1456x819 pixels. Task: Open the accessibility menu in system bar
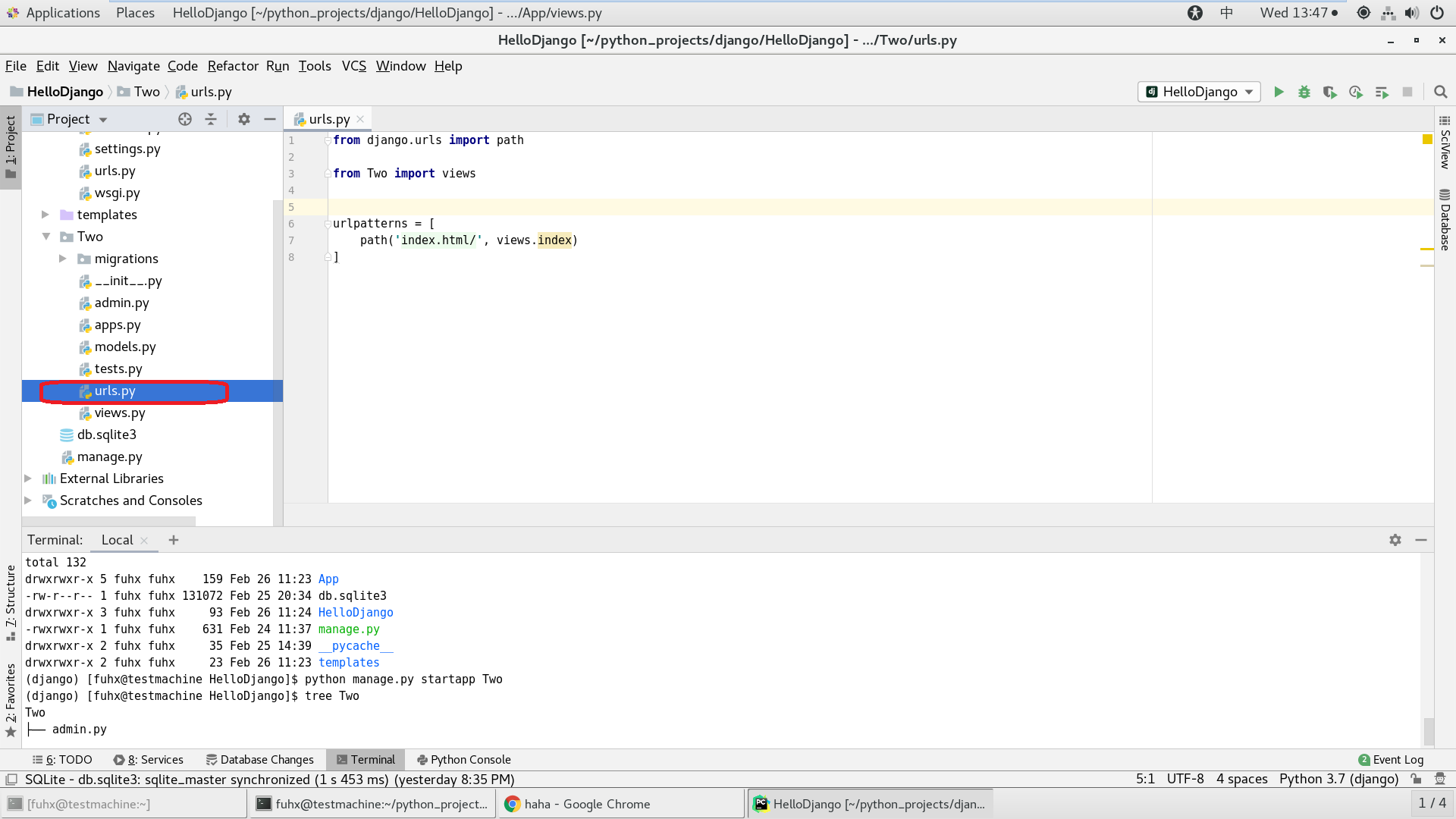coord(1195,13)
